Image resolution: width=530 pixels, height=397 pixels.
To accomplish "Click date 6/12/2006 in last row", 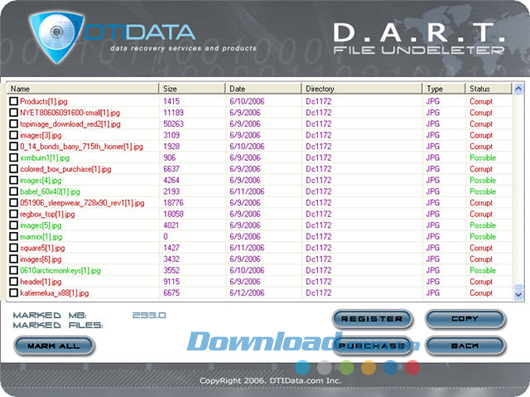I will coord(247,293).
